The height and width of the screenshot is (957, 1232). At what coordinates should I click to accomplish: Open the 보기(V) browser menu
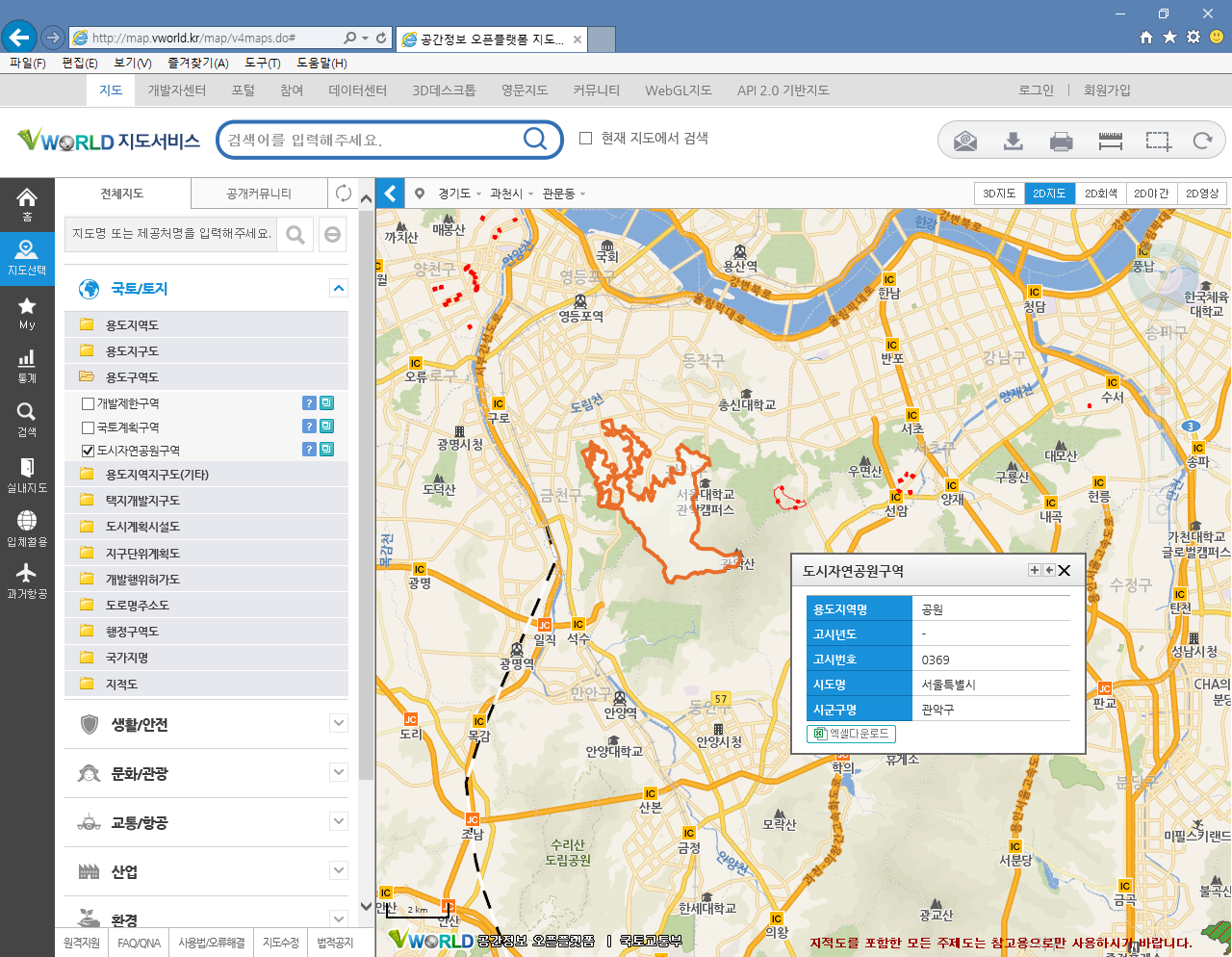133,63
